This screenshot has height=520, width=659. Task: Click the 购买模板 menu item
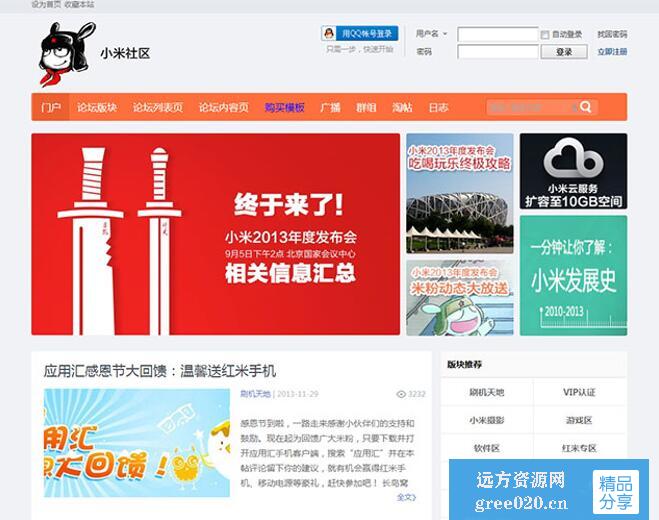[x=285, y=107]
